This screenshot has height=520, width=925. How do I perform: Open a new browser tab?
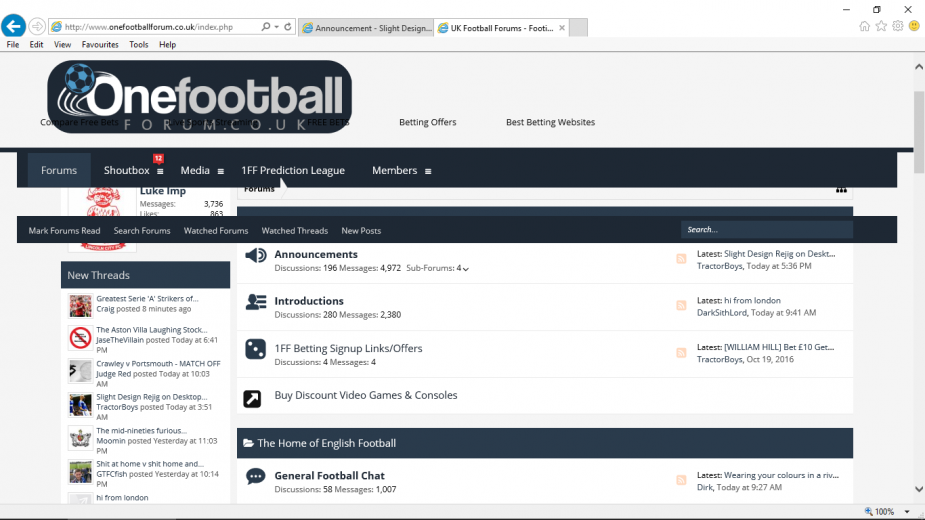coord(578,28)
